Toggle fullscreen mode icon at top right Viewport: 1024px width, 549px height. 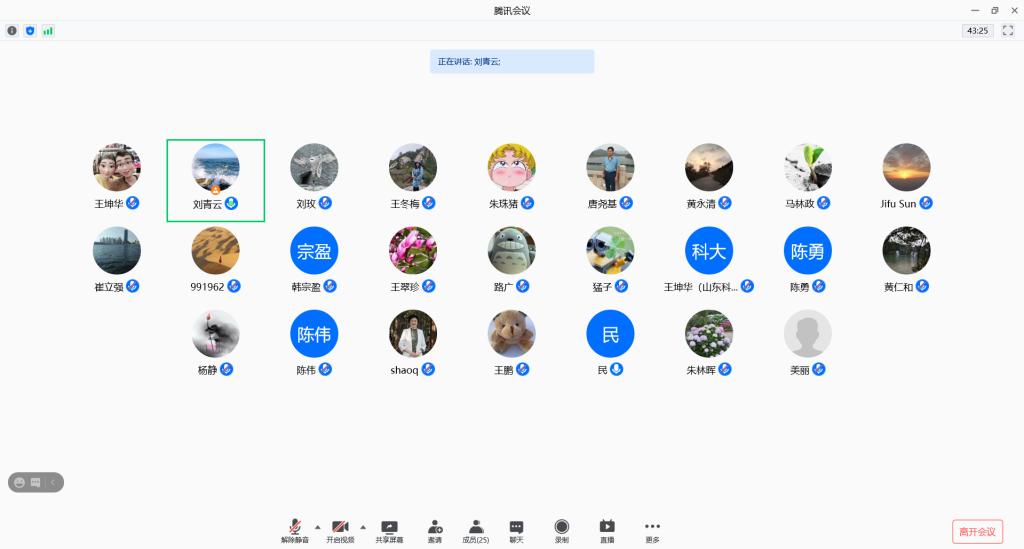(1006, 31)
